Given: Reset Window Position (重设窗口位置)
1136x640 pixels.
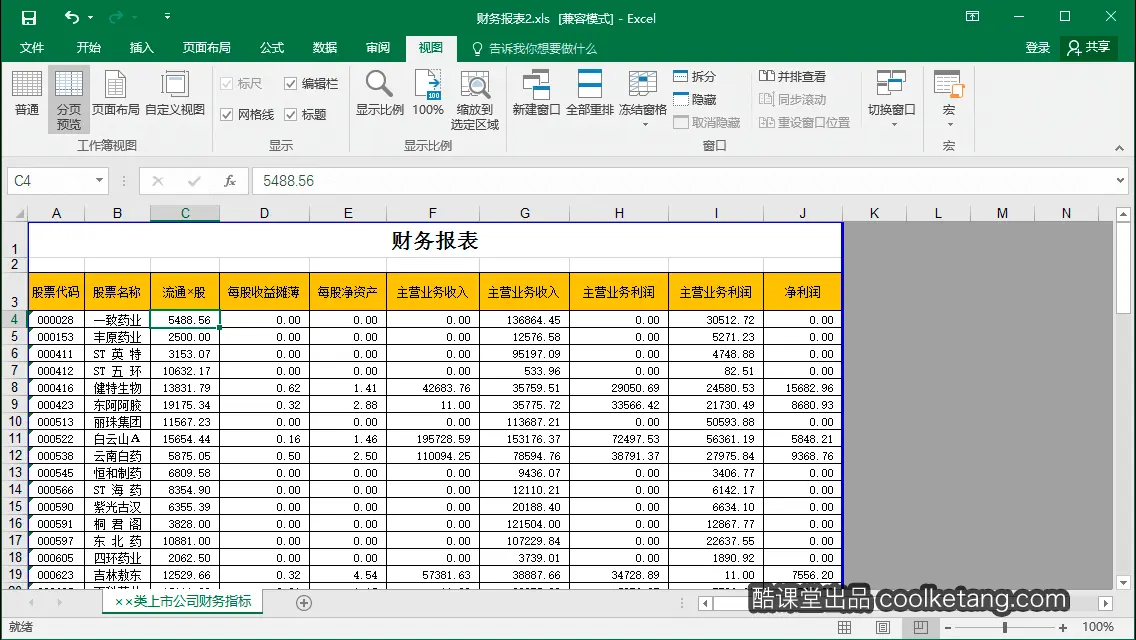Looking at the screenshot, I should (804, 122).
